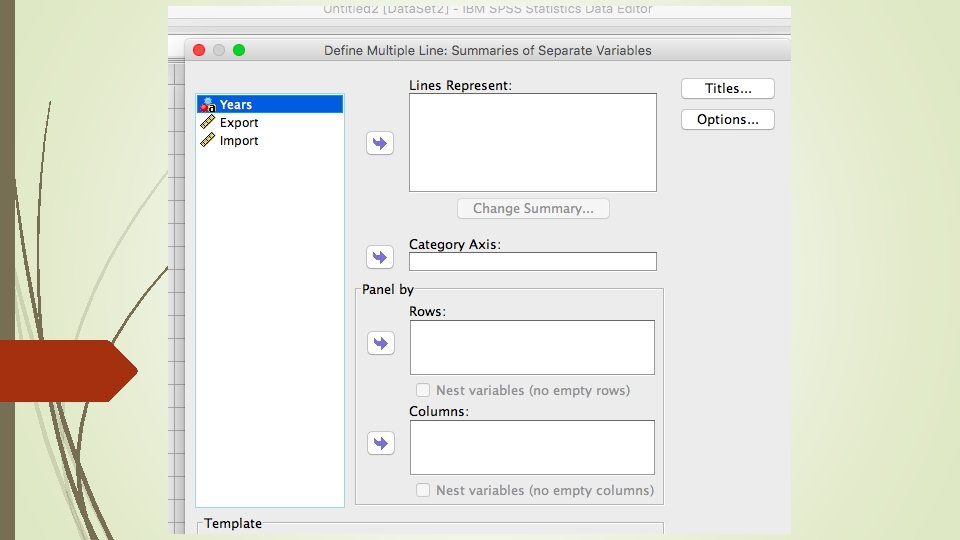Viewport: 960px width, 540px height.
Task: Click the ruler icon beside Export
Action: [x=208, y=122]
